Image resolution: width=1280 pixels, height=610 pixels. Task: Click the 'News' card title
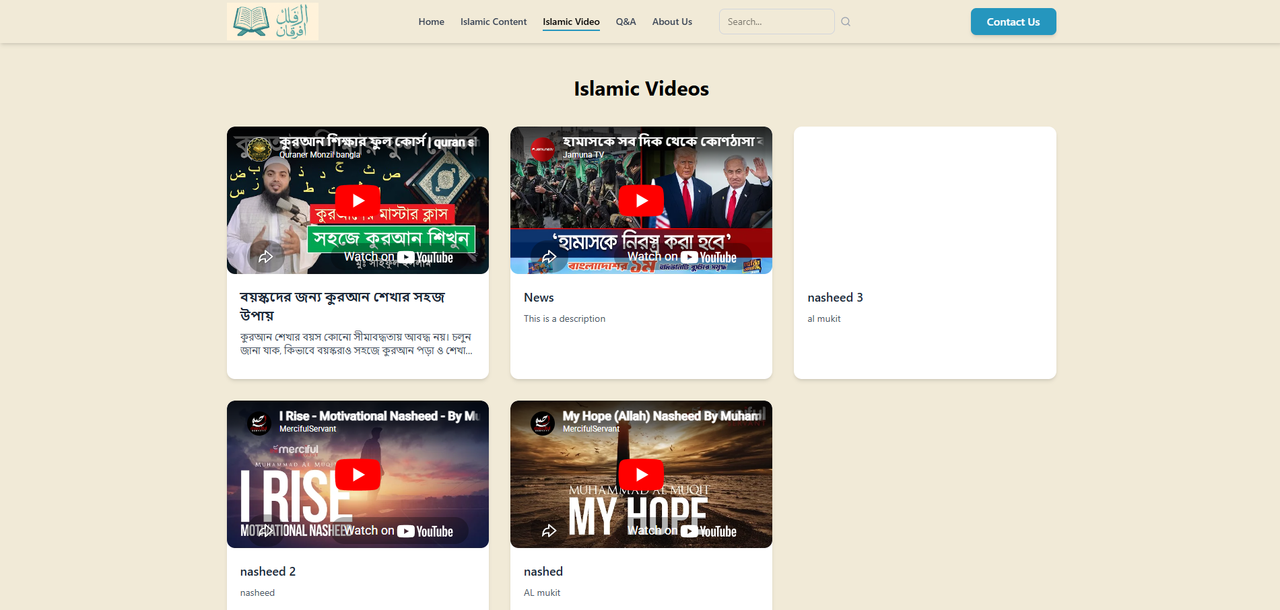coord(539,297)
